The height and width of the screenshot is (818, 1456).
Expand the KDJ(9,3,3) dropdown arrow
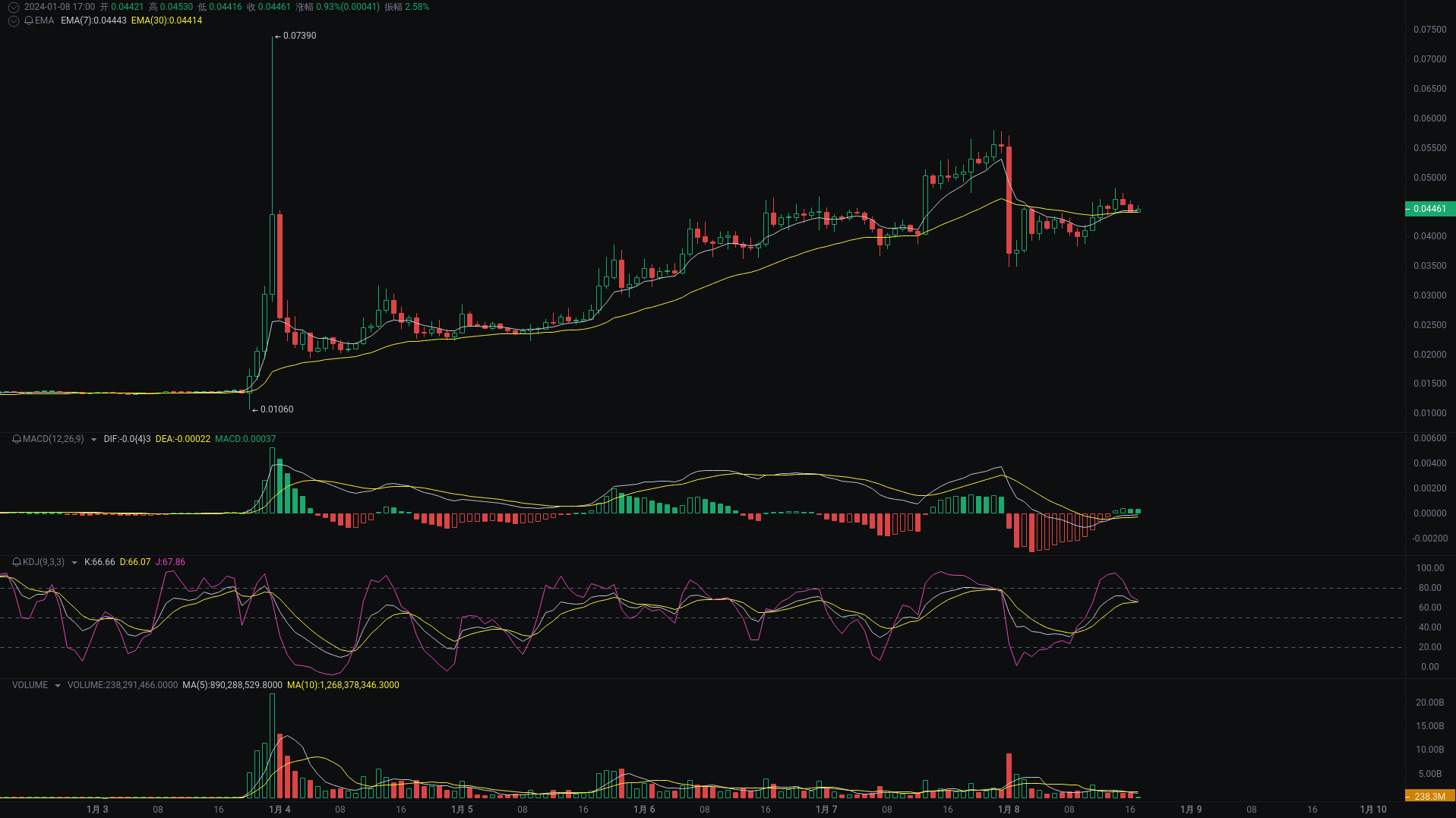click(74, 562)
